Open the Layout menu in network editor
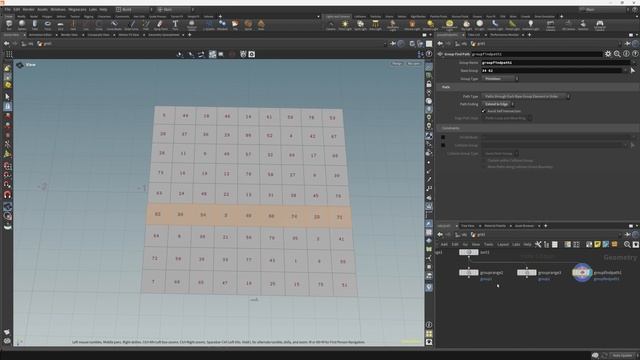The height and width of the screenshot is (360, 640). (503, 244)
